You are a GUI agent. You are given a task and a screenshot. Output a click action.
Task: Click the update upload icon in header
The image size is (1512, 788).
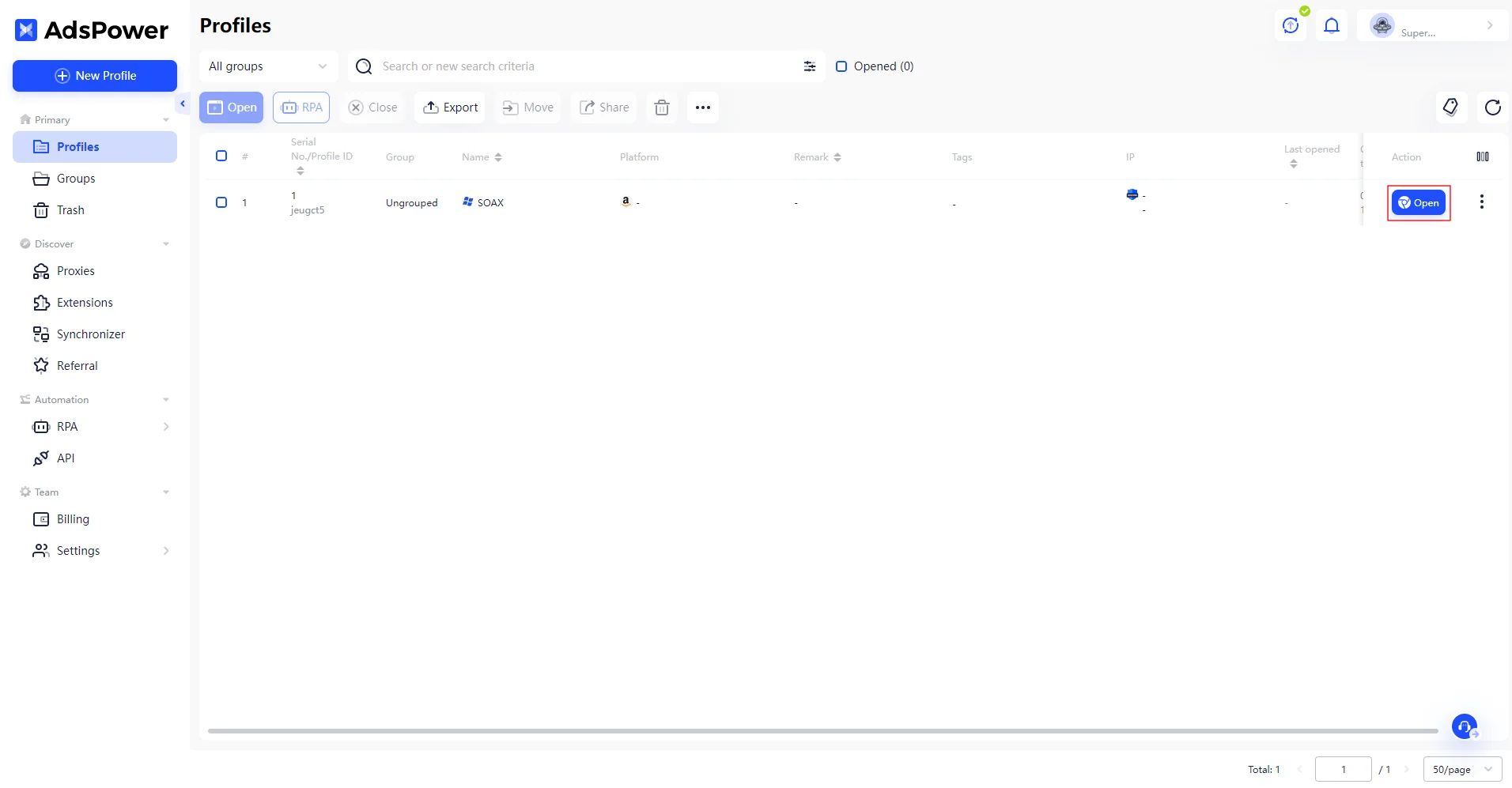point(1291,26)
